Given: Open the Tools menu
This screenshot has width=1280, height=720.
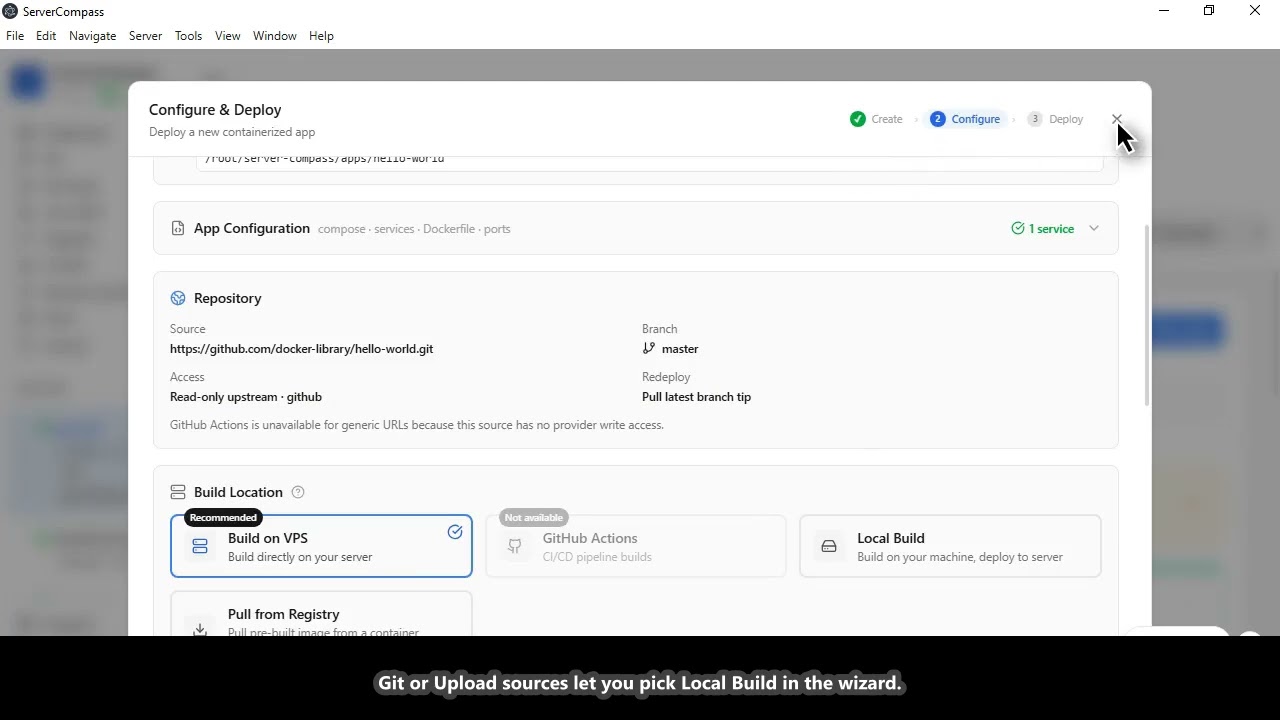Looking at the screenshot, I should pos(188,36).
